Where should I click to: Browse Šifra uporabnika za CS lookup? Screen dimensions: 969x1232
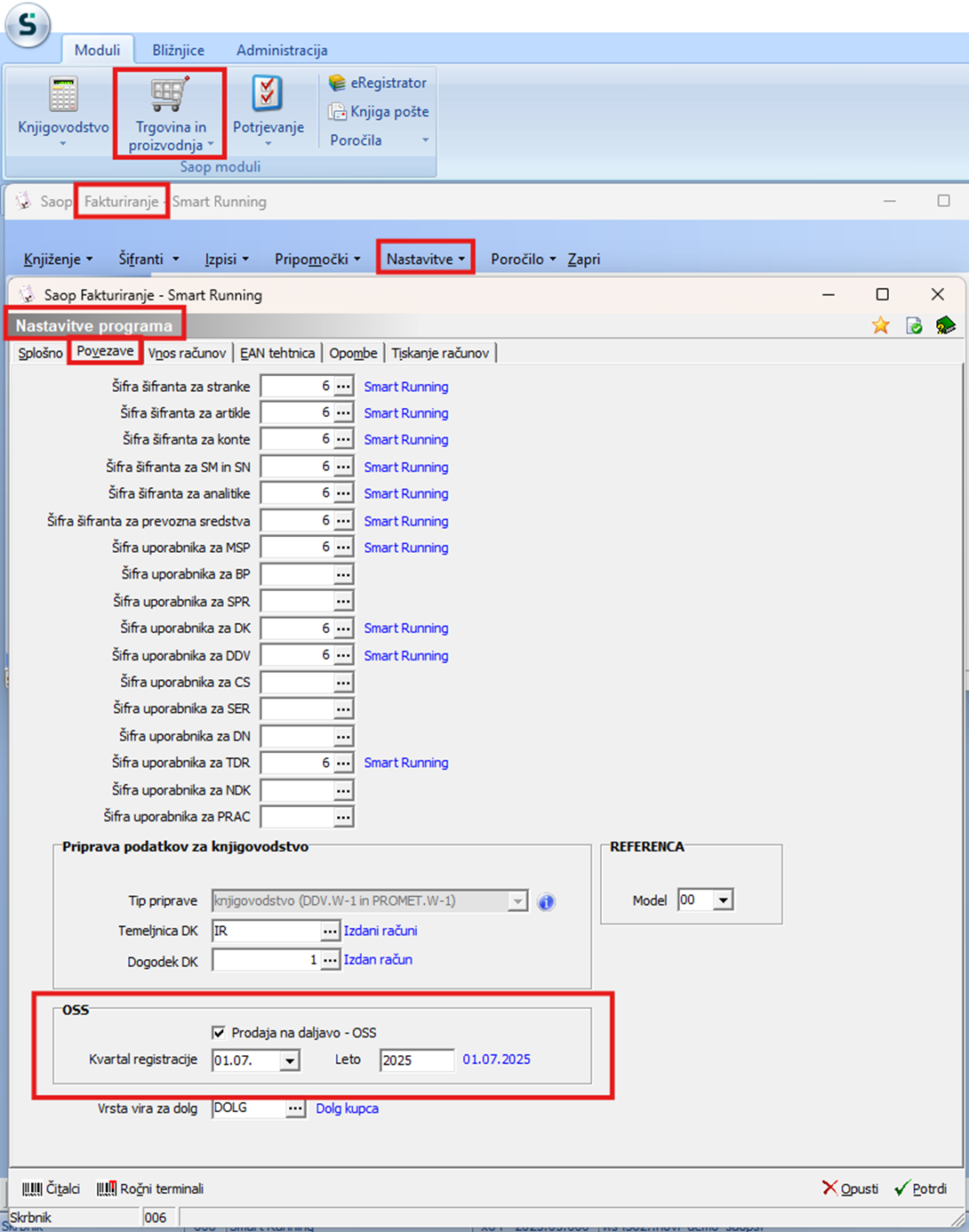(343, 683)
